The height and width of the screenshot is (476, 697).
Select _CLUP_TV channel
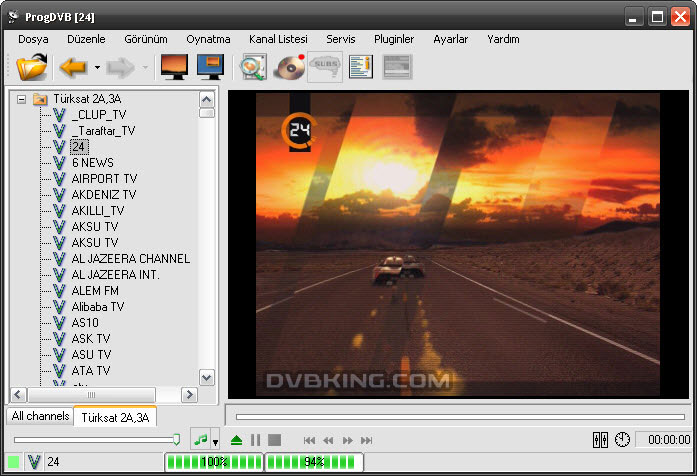coord(99,115)
